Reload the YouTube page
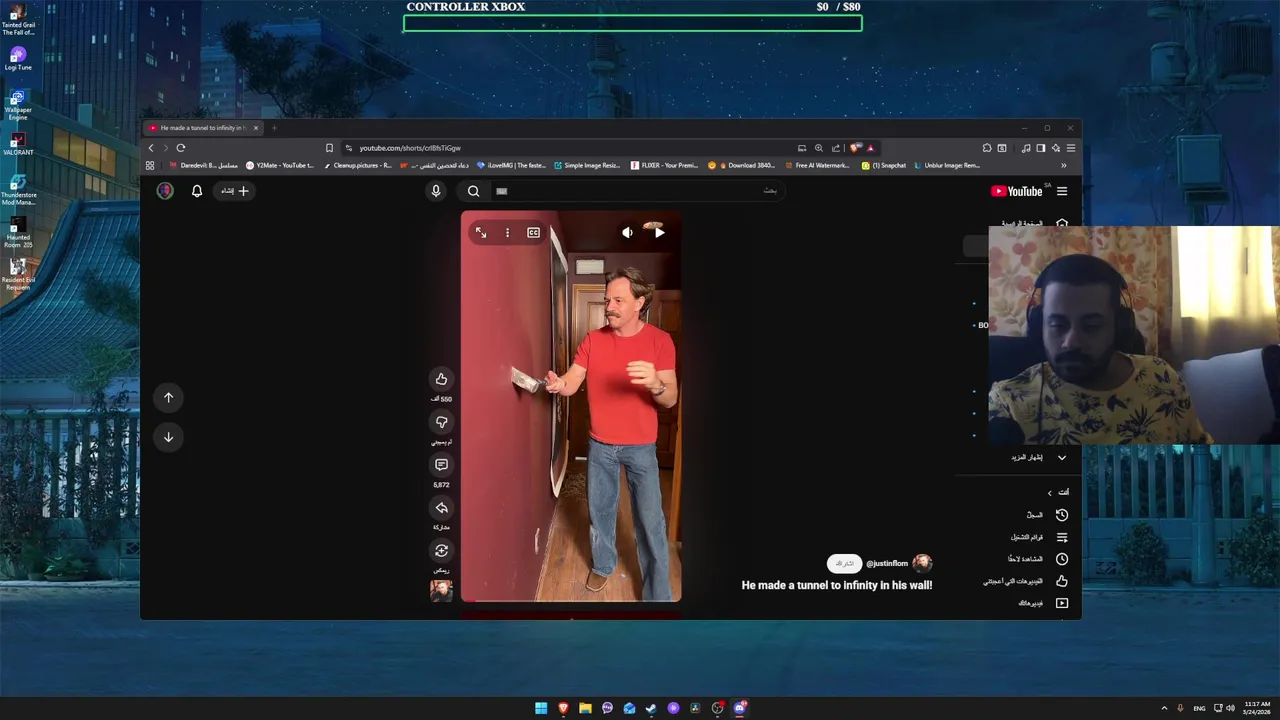Image resolution: width=1280 pixels, height=720 pixels. (x=180, y=148)
